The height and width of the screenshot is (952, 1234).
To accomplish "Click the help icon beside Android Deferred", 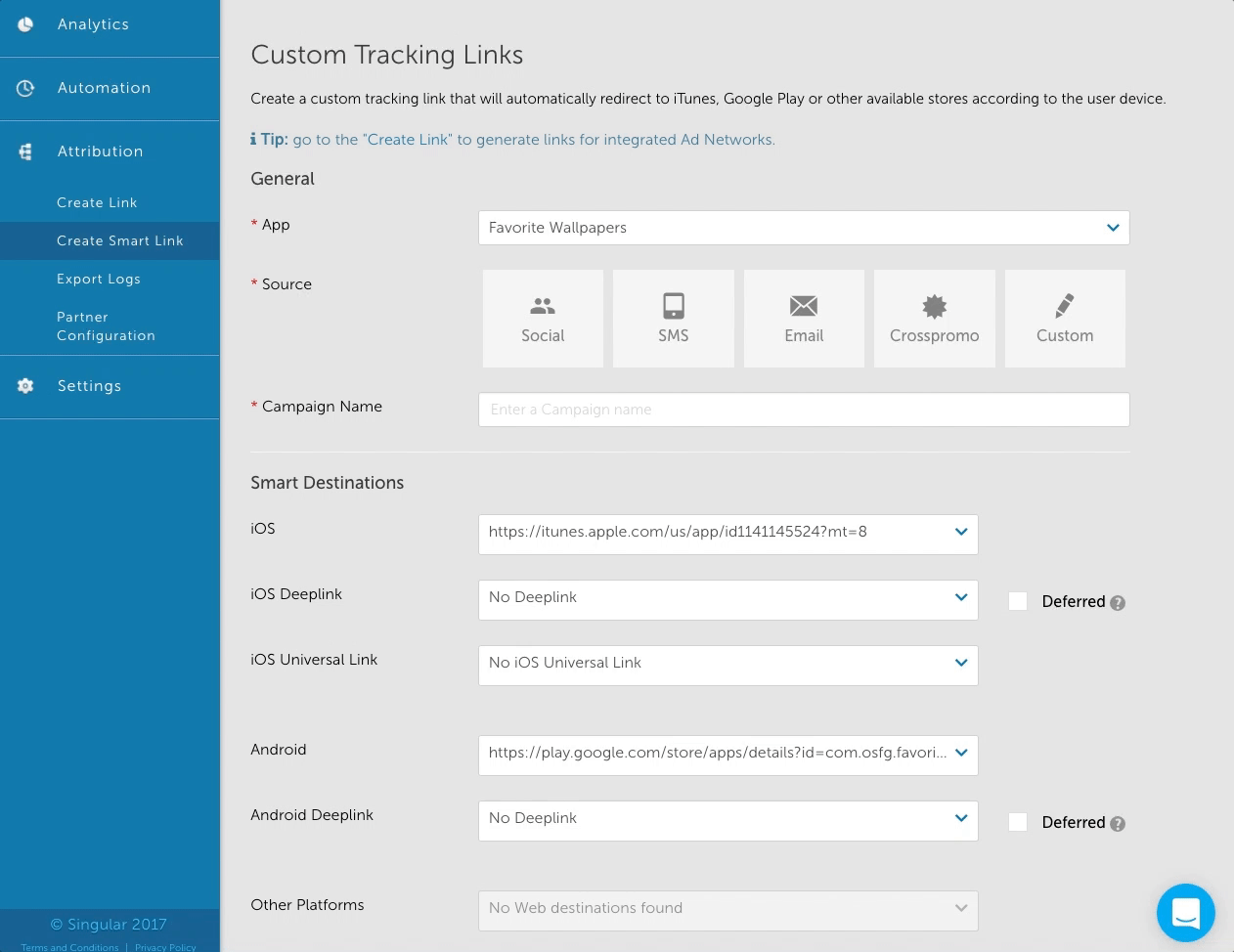I will (1118, 824).
